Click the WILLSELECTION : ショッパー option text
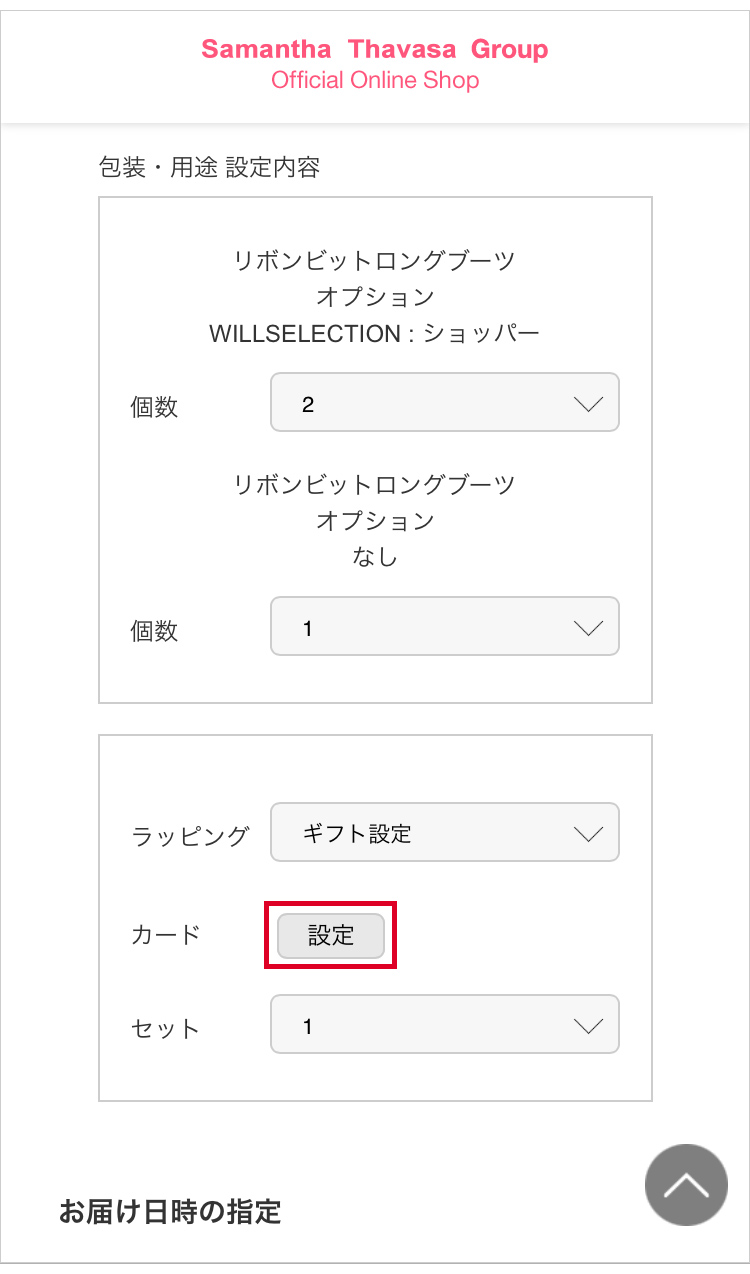 click(375, 334)
